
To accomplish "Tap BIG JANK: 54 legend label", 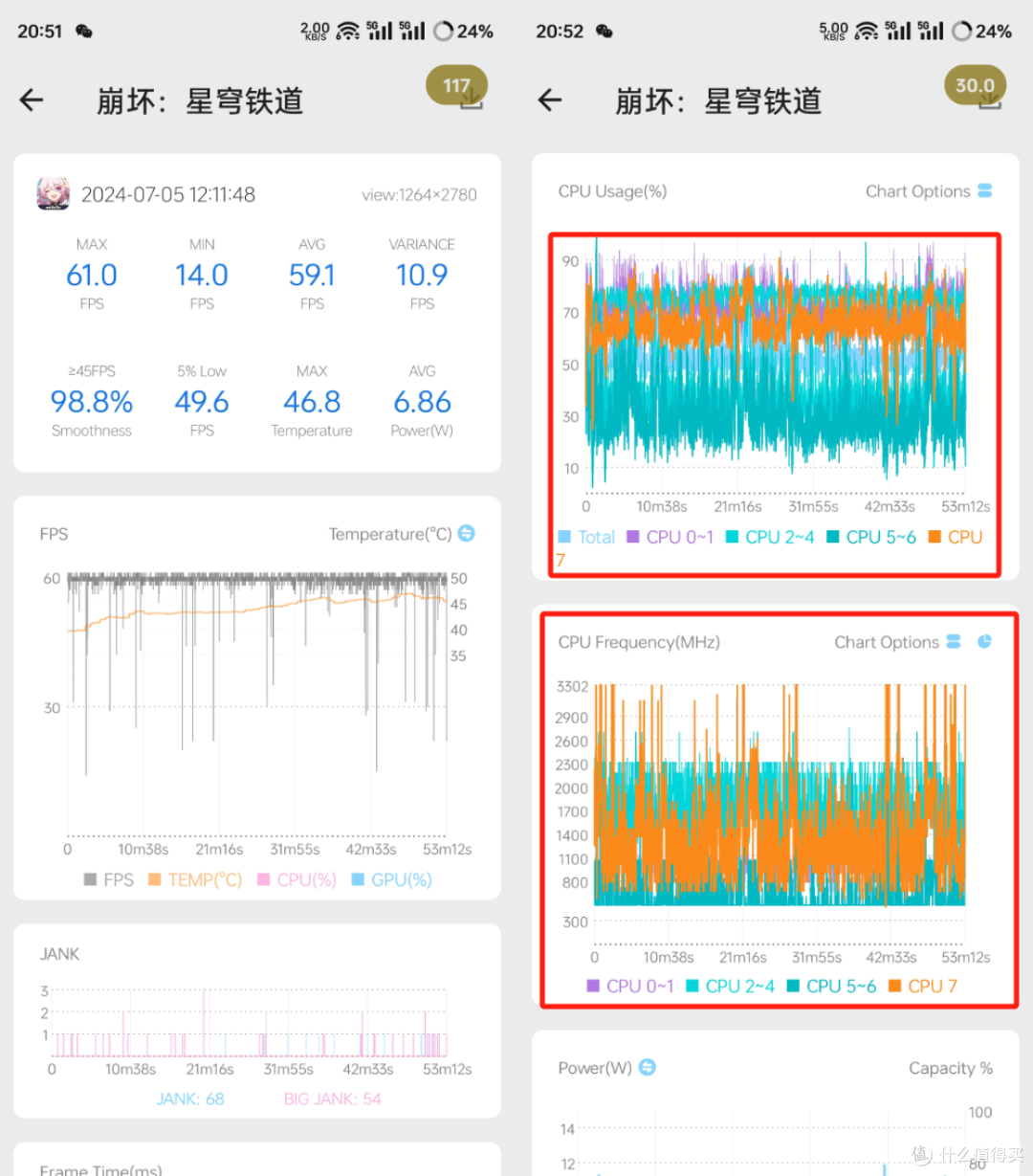I will click(x=332, y=1098).
